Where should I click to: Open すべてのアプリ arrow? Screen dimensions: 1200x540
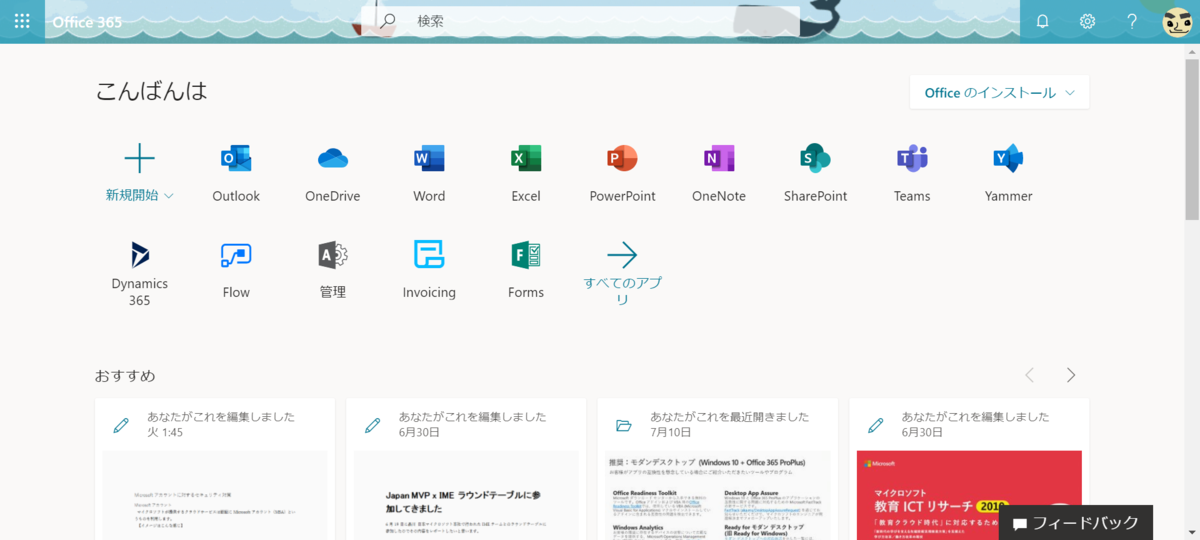(622, 256)
